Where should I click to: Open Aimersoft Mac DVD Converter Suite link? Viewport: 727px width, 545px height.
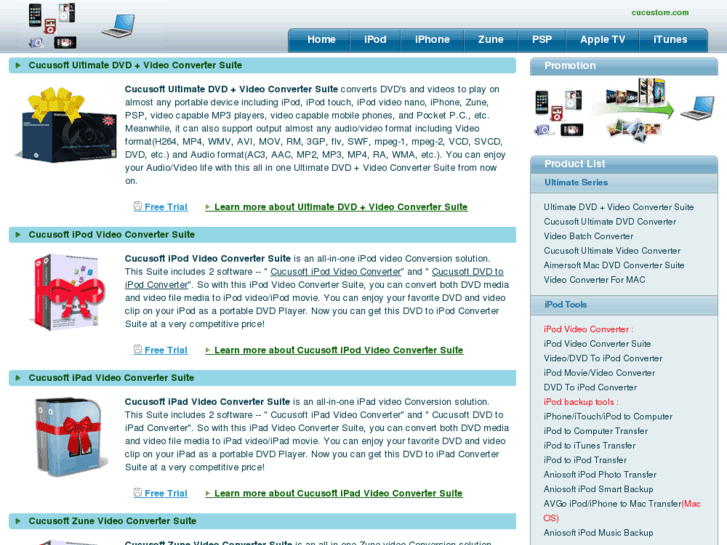pyautogui.click(x=614, y=265)
